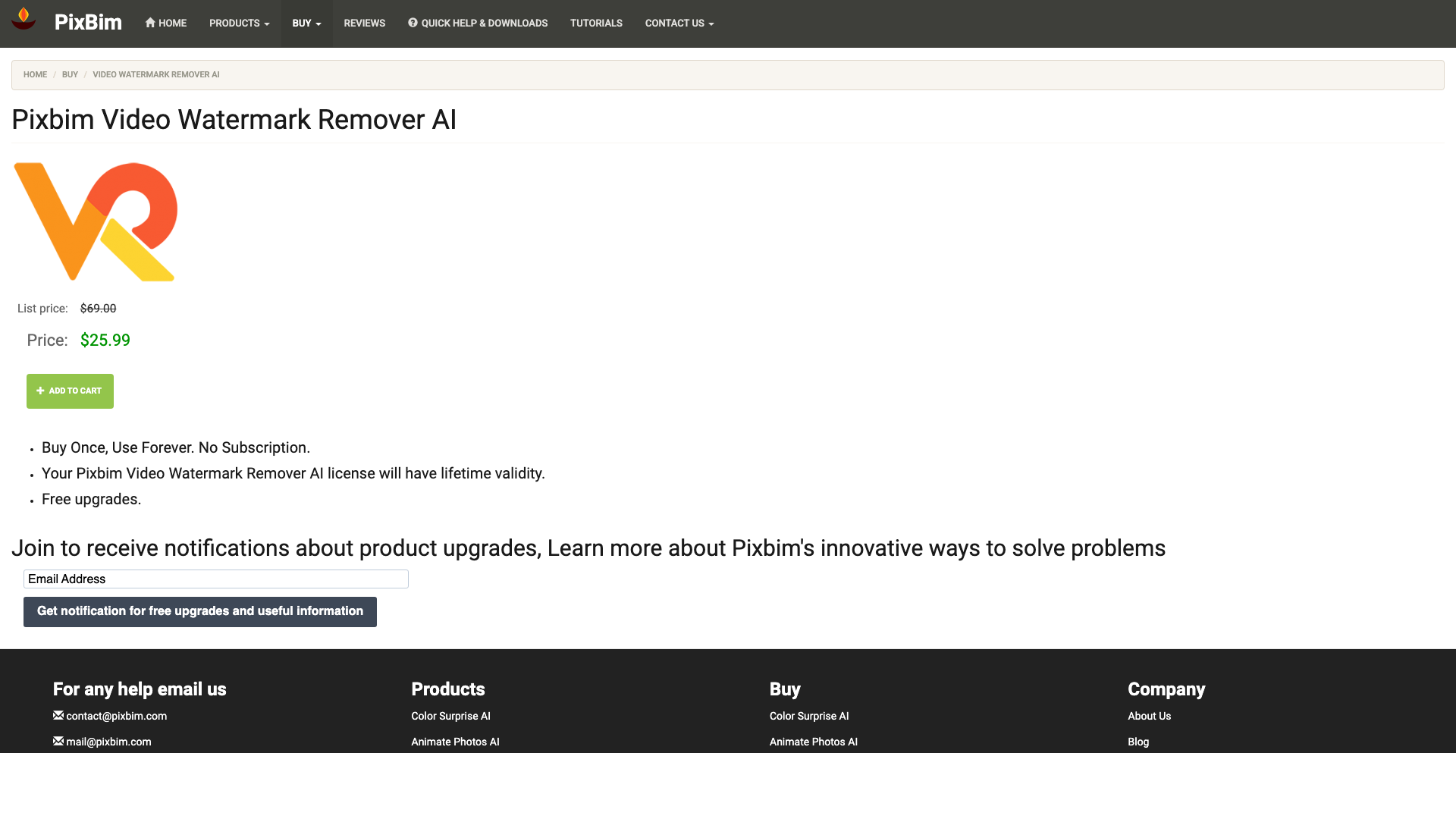The width and height of the screenshot is (1456, 819).
Task: Expand the Products dropdown in navbar
Action: tap(240, 24)
